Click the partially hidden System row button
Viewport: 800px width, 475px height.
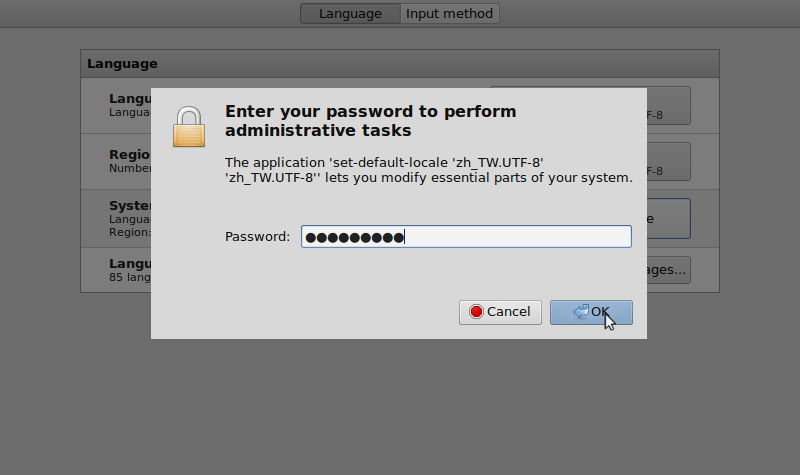tap(668, 219)
